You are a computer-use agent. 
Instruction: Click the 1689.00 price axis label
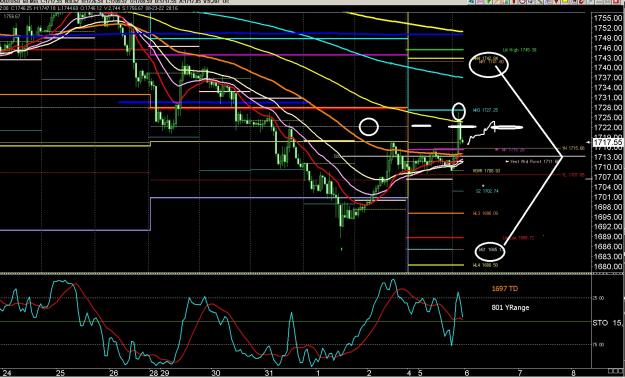coord(608,236)
